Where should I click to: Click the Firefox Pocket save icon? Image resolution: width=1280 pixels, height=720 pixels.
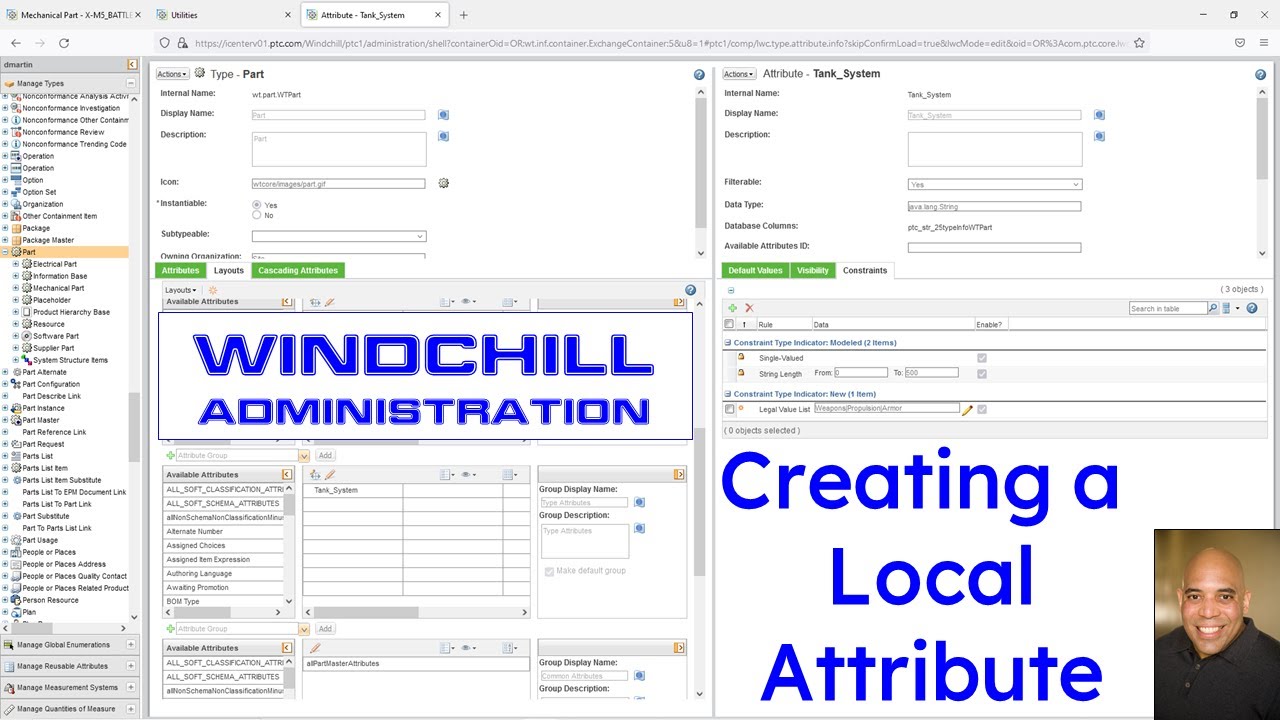point(1240,43)
